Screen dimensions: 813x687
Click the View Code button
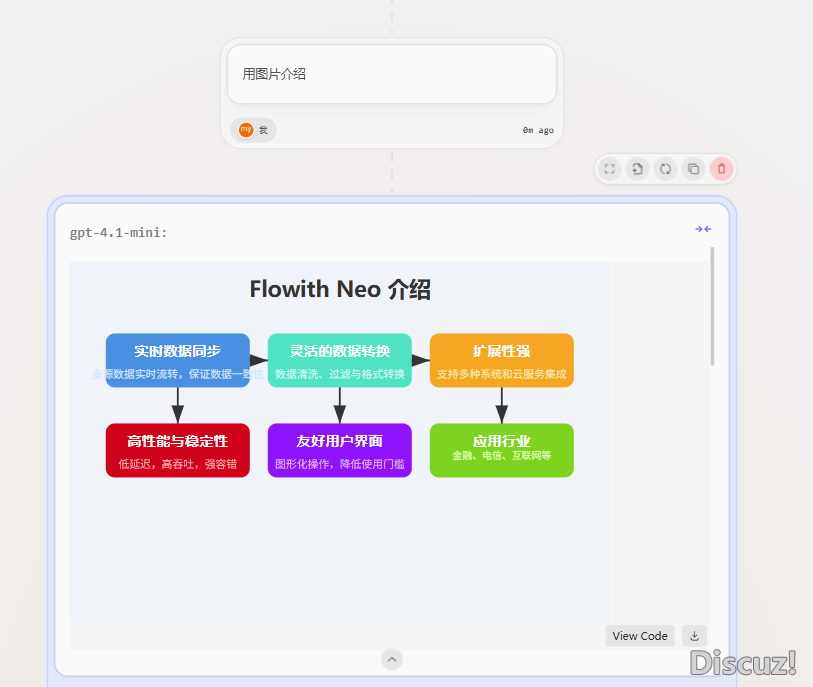pyautogui.click(x=640, y=636)
